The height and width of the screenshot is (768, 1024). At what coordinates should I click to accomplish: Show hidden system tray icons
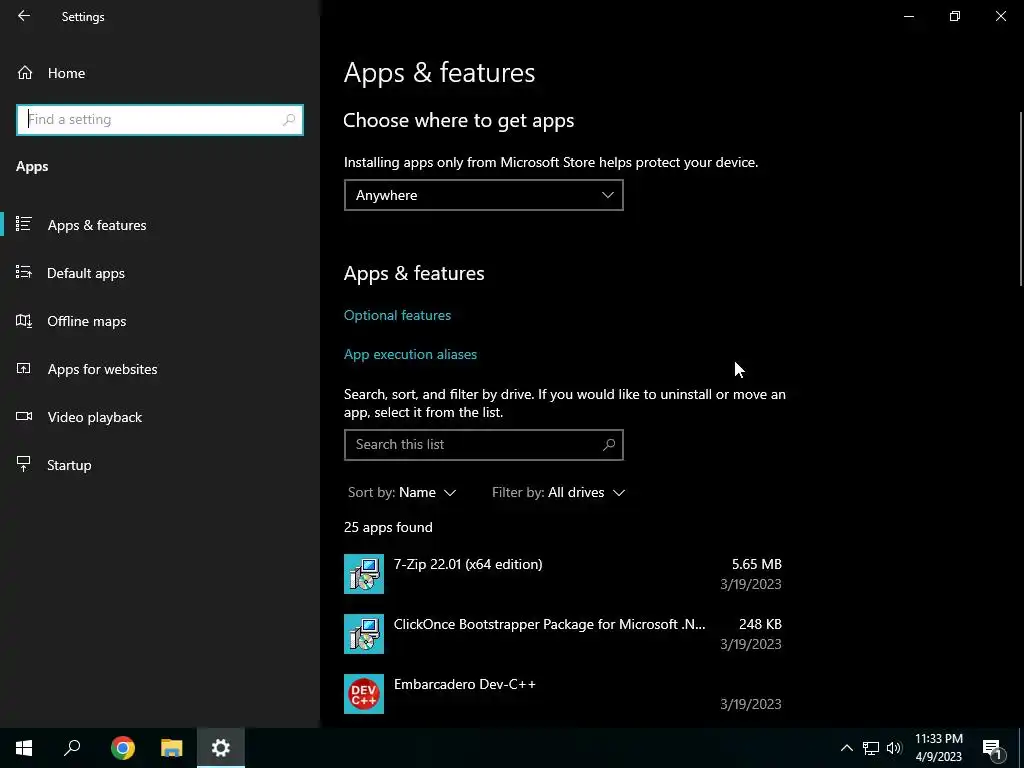click(x=846, y=748)
